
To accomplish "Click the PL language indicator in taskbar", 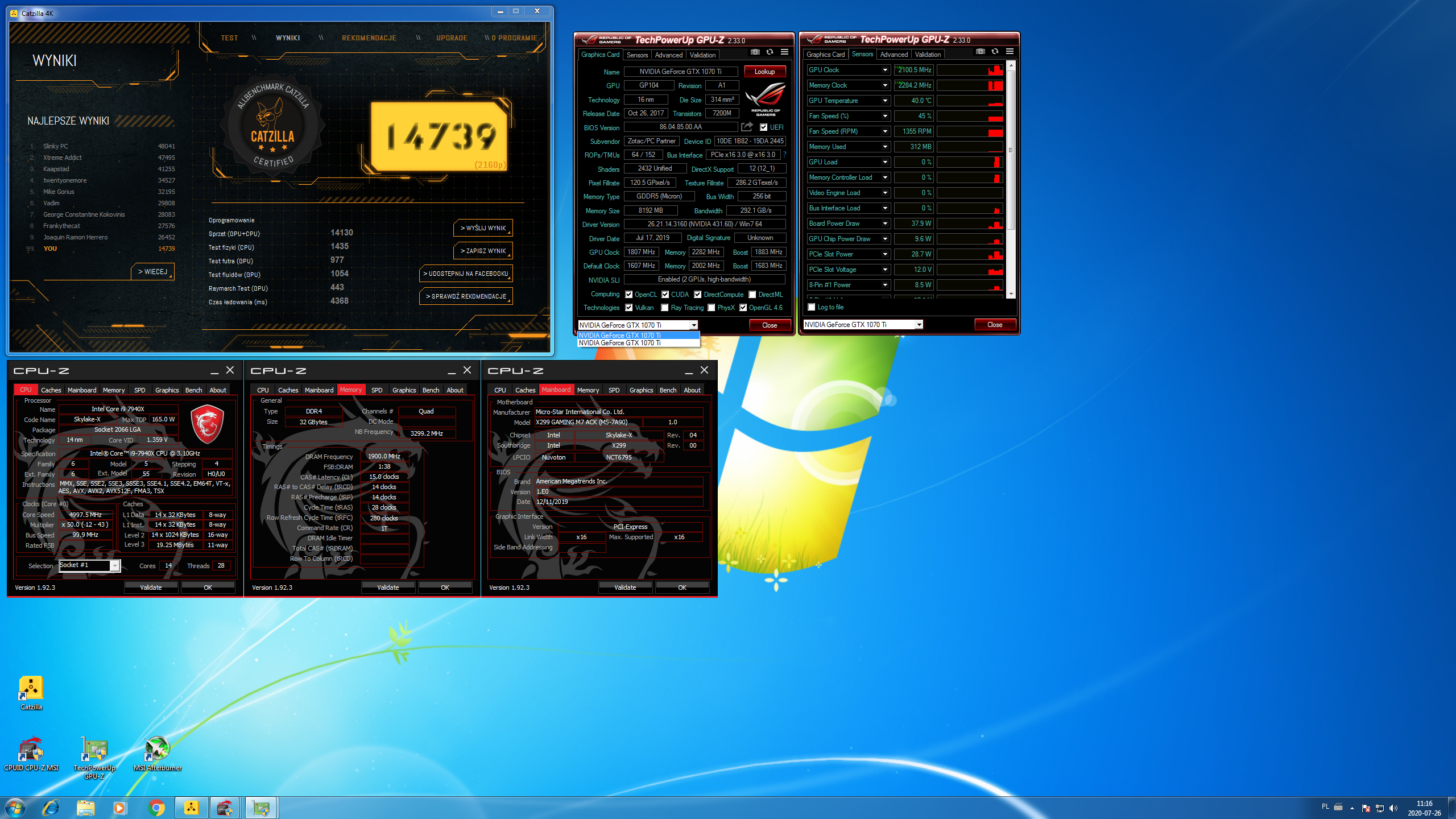I will [x=1325, y=807].
